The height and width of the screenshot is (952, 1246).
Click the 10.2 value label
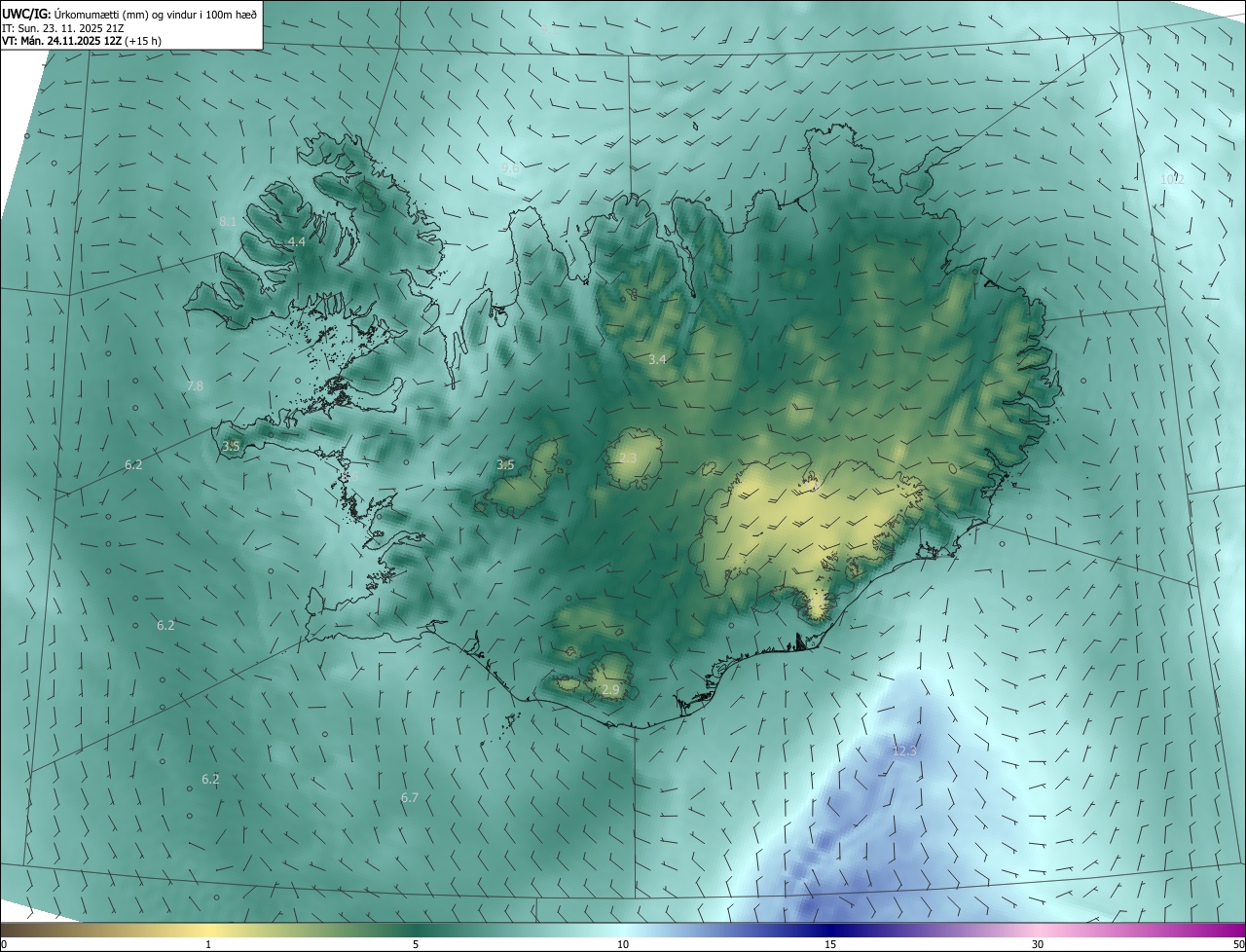coord(1172,179)
